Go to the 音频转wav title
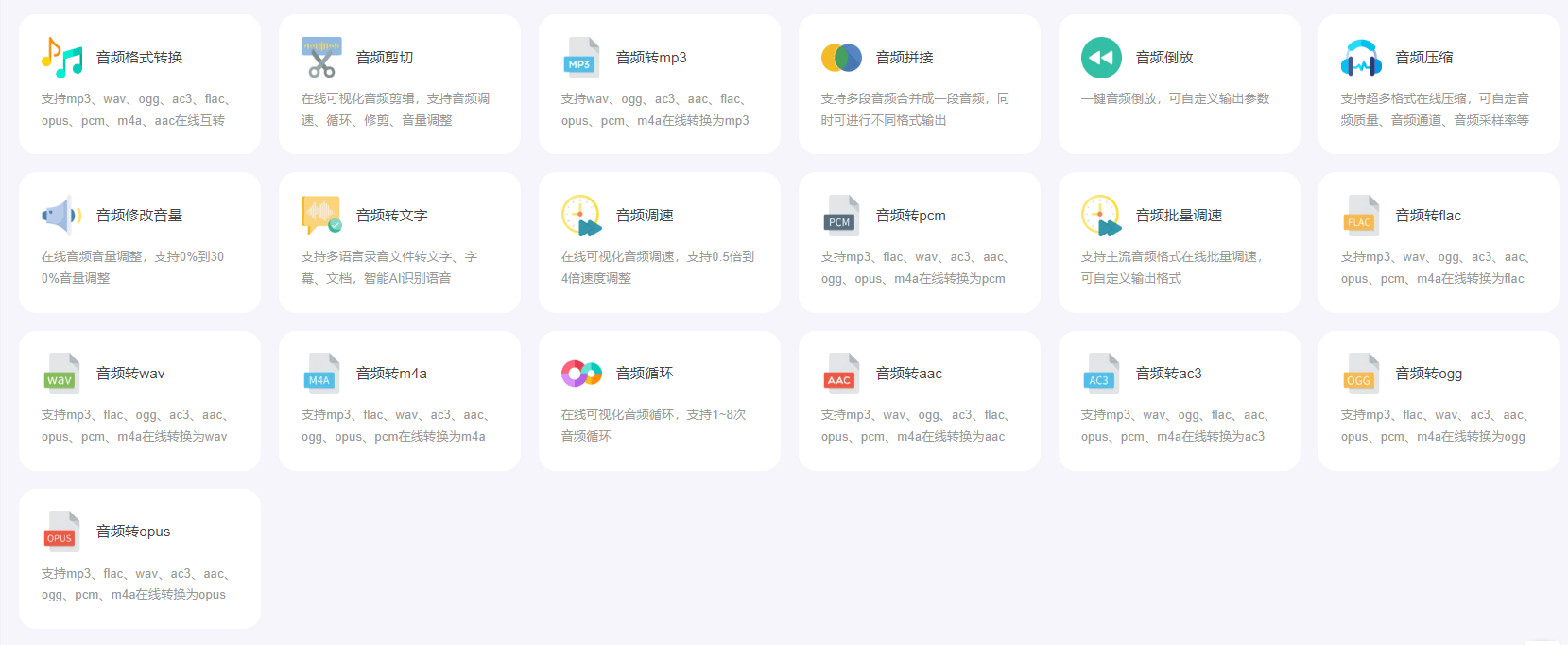Viewport: 1568px width, 645px height. (130, 374)
